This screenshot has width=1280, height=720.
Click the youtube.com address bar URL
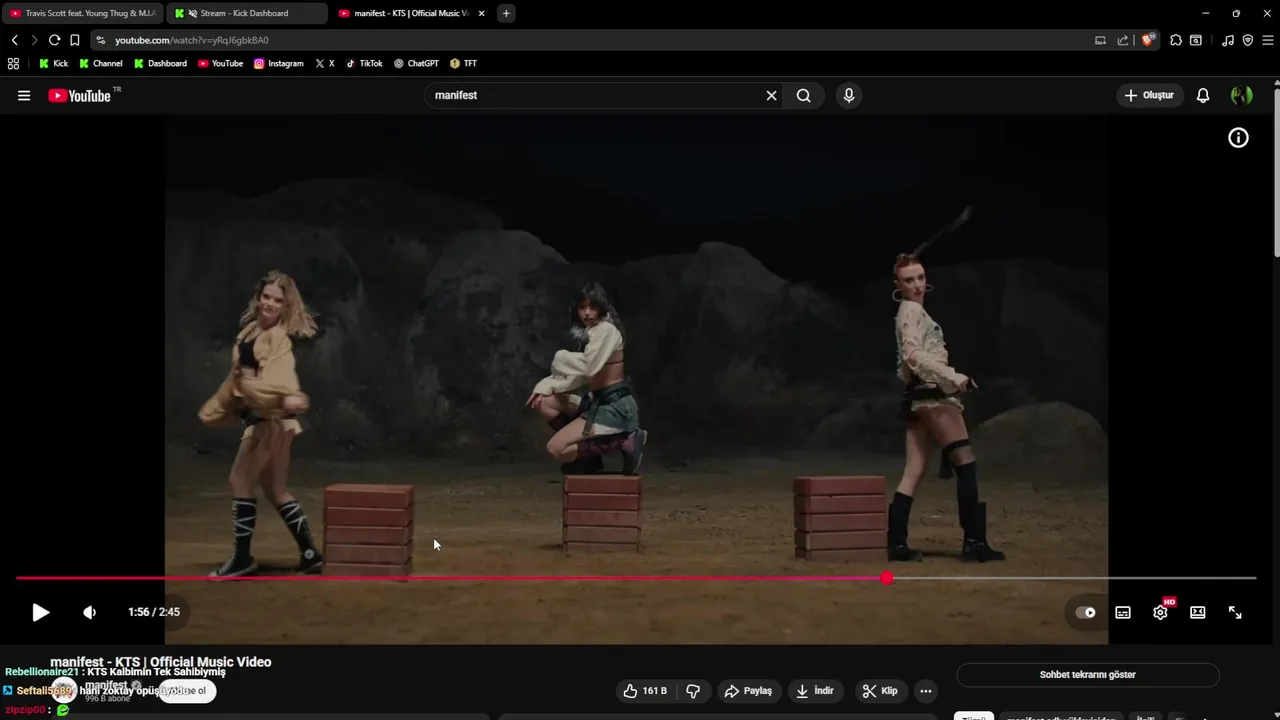tap(191, 40)
